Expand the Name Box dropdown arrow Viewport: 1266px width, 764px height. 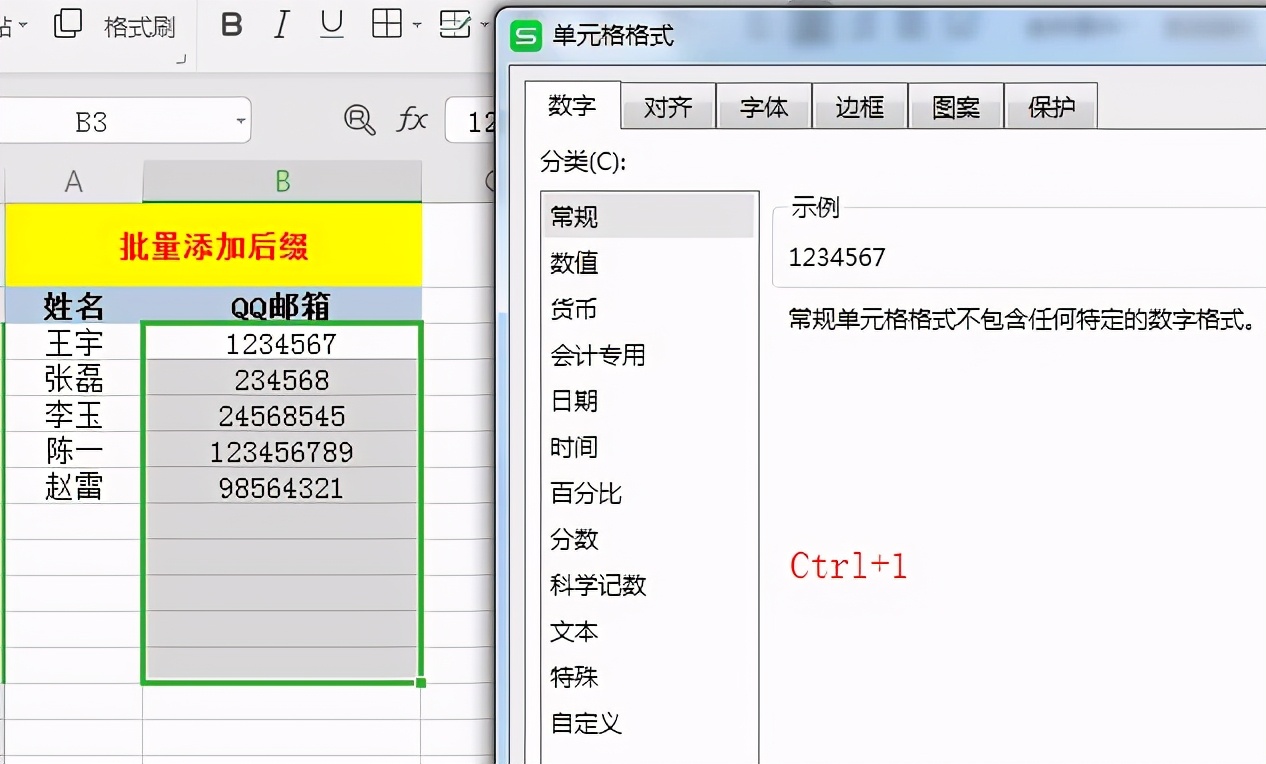pyautogui.click(x=241, y=122)
